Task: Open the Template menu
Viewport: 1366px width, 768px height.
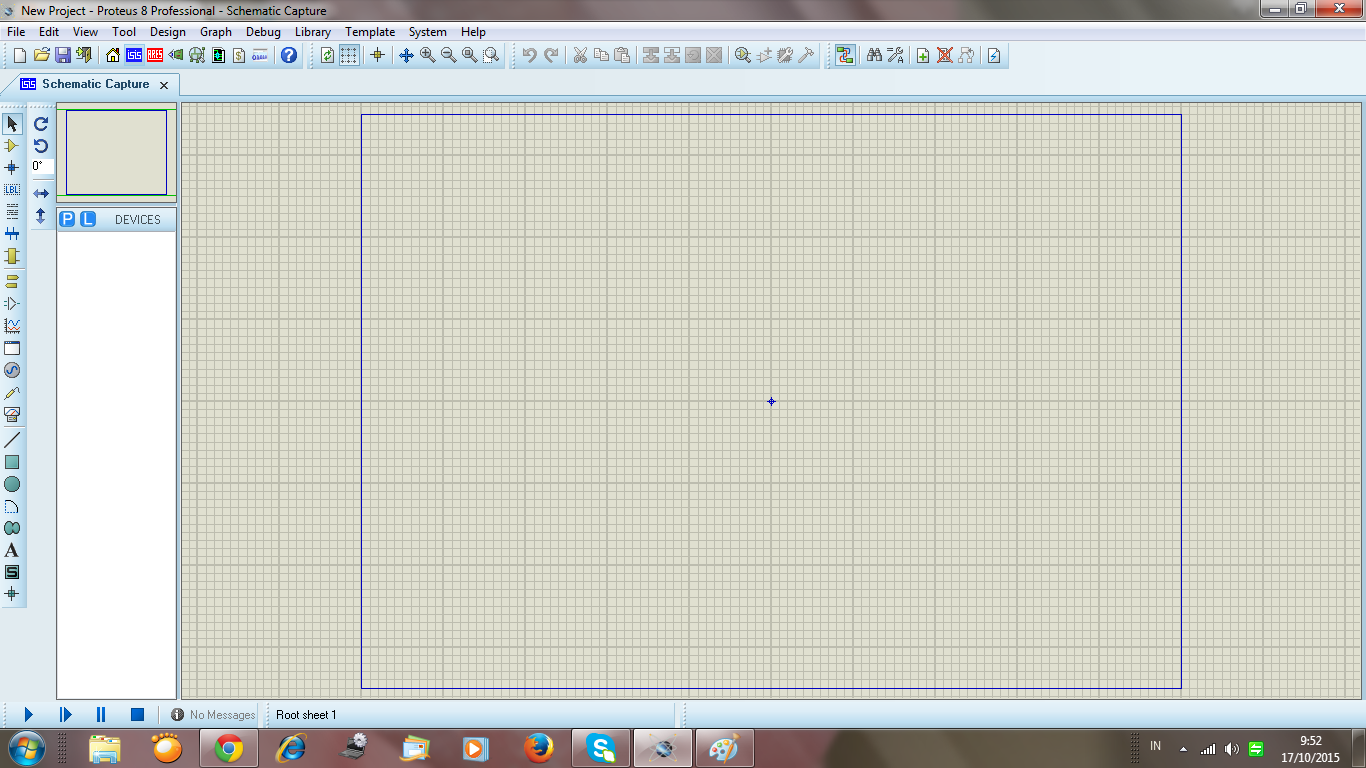Action: tap(370, 32)
